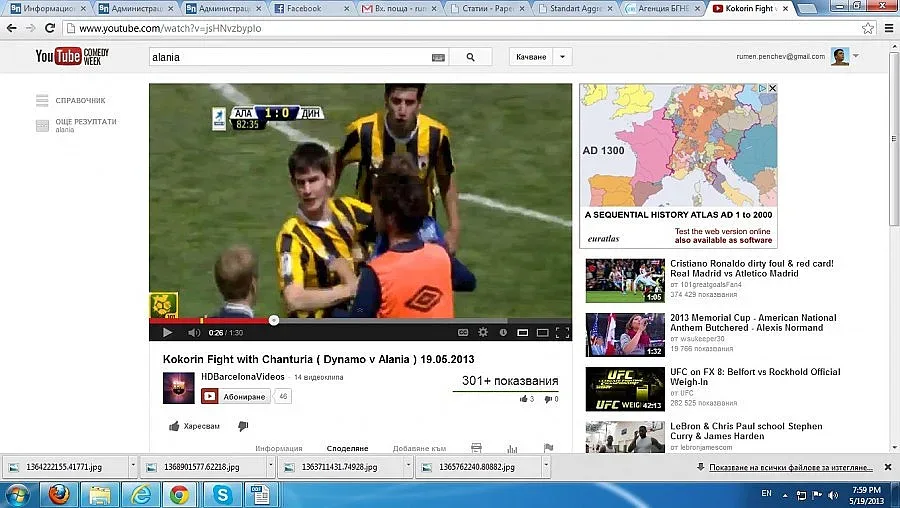Toggle captions on the video player

pyautogui.click(x=463, y=333)
